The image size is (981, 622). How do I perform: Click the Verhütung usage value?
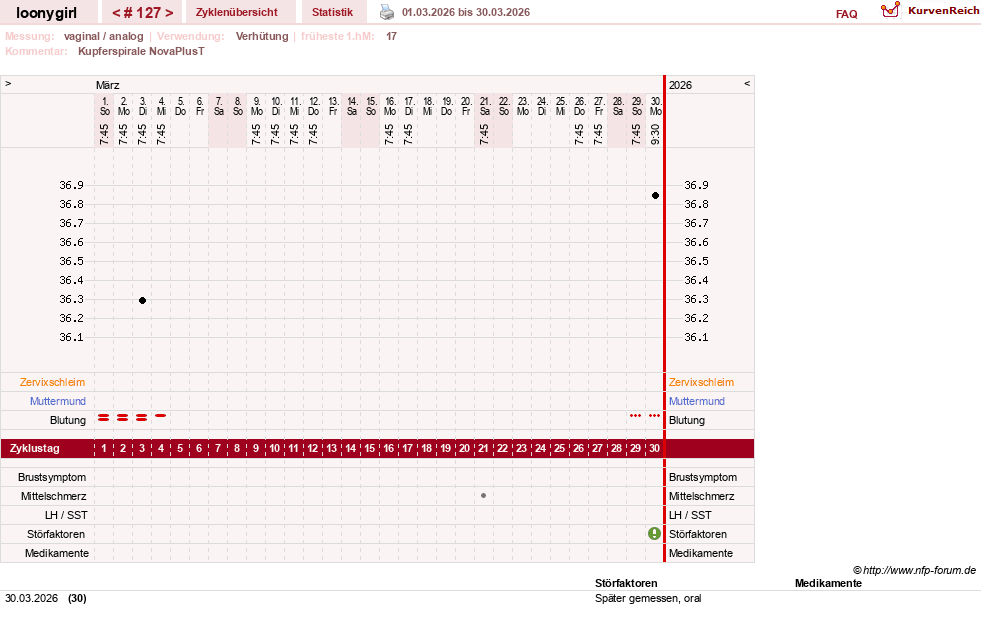(x=262, y=36)
